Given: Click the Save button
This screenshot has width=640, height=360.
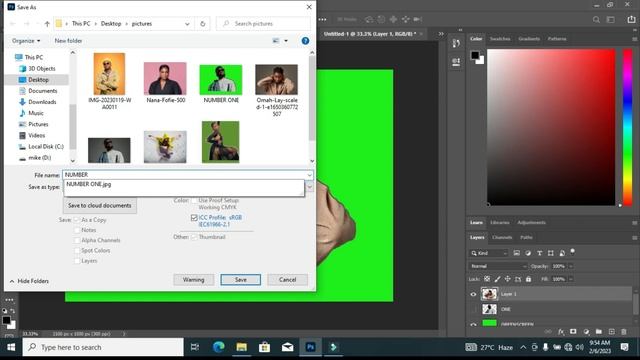Looking at the screenshot, I should pos(240,280).
